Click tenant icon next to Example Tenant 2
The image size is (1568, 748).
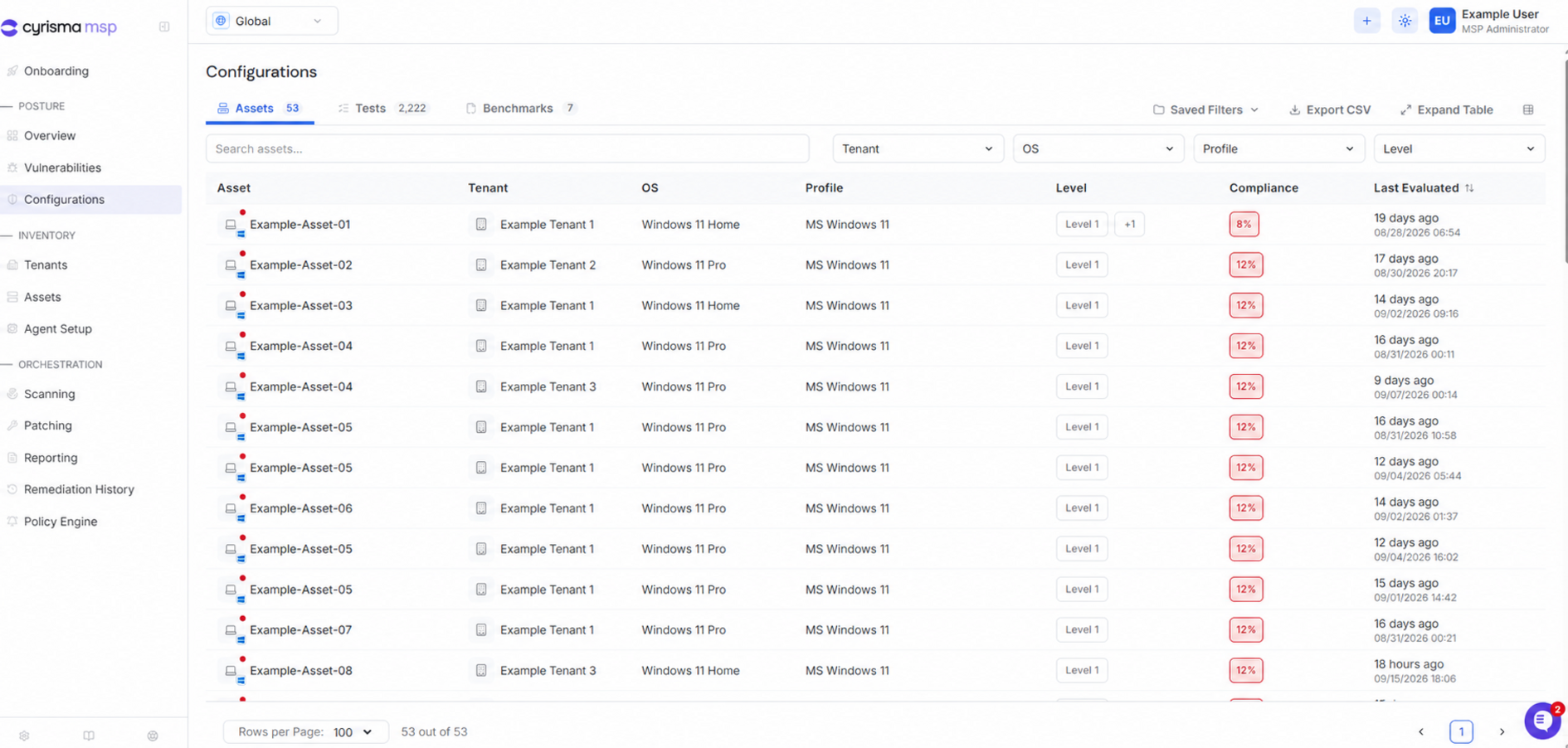481,265
